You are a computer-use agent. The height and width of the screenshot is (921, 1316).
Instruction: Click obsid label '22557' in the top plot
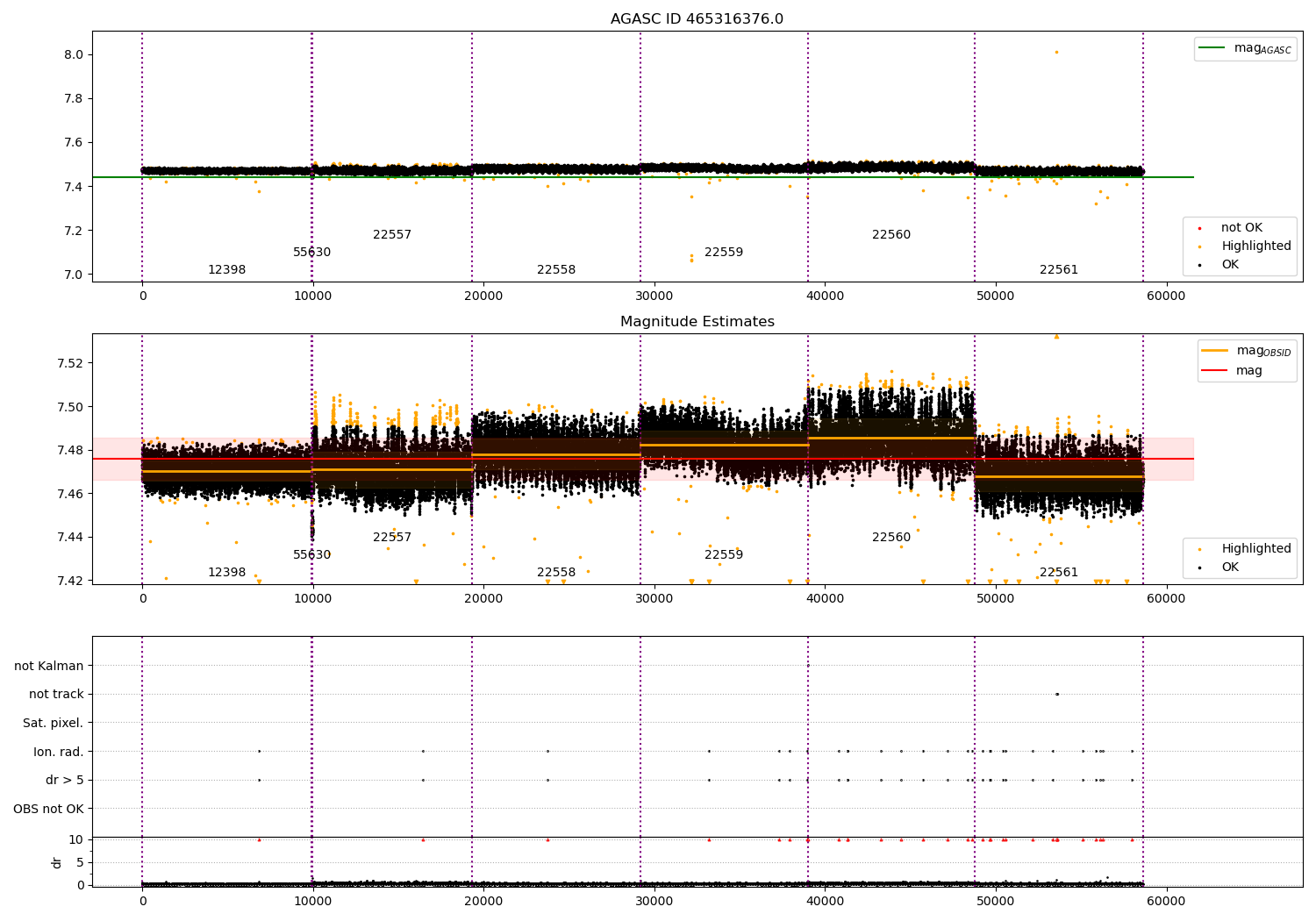[392, 235]
